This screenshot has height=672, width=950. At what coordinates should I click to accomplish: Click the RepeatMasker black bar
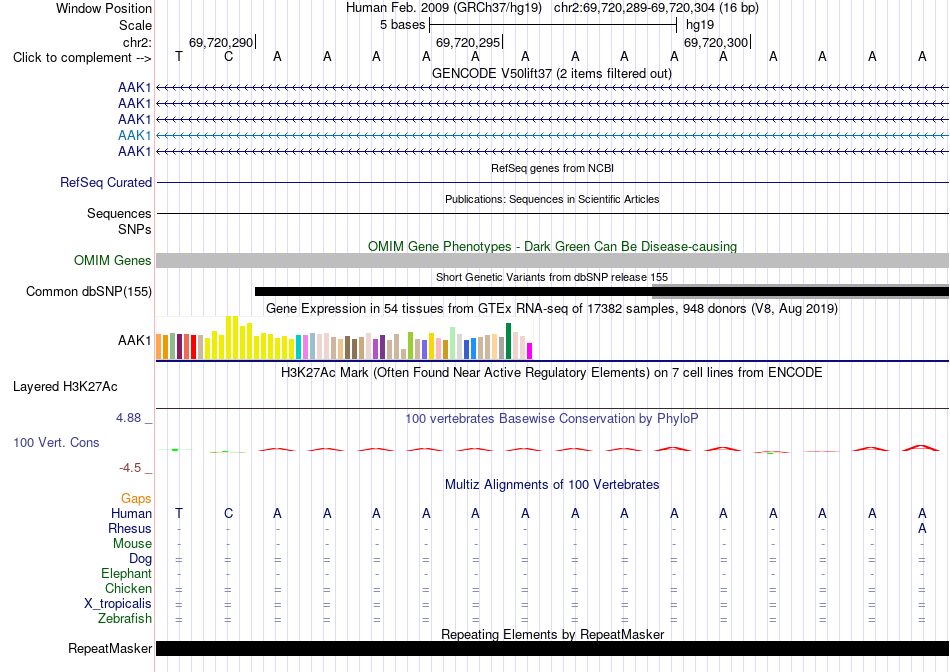point(552,648)
